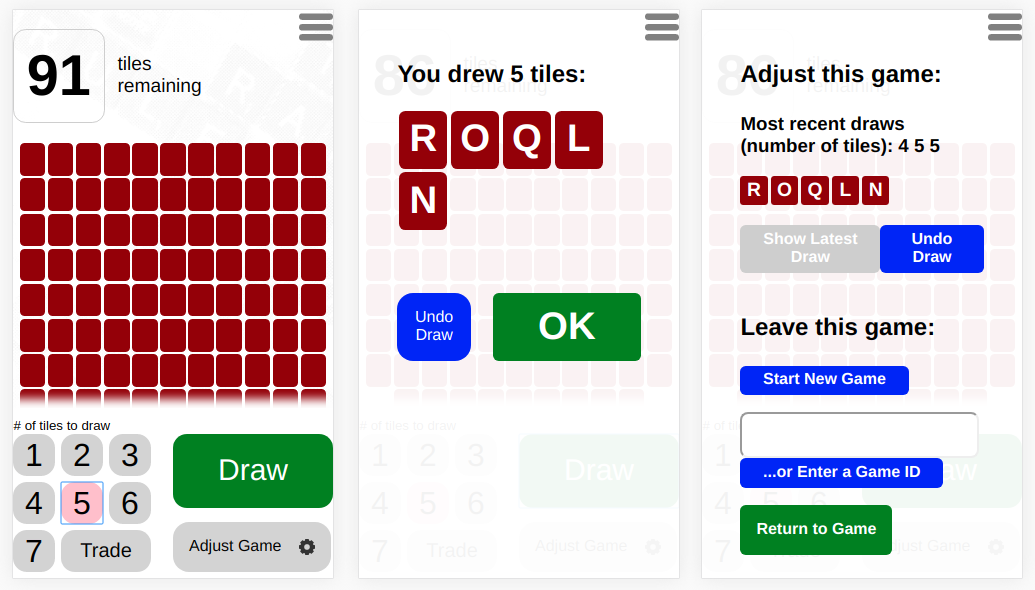Click the small L tile in recent draws
Image resolution: width=1035 pixels, height=590 pixels.
(x=845, y=190)
